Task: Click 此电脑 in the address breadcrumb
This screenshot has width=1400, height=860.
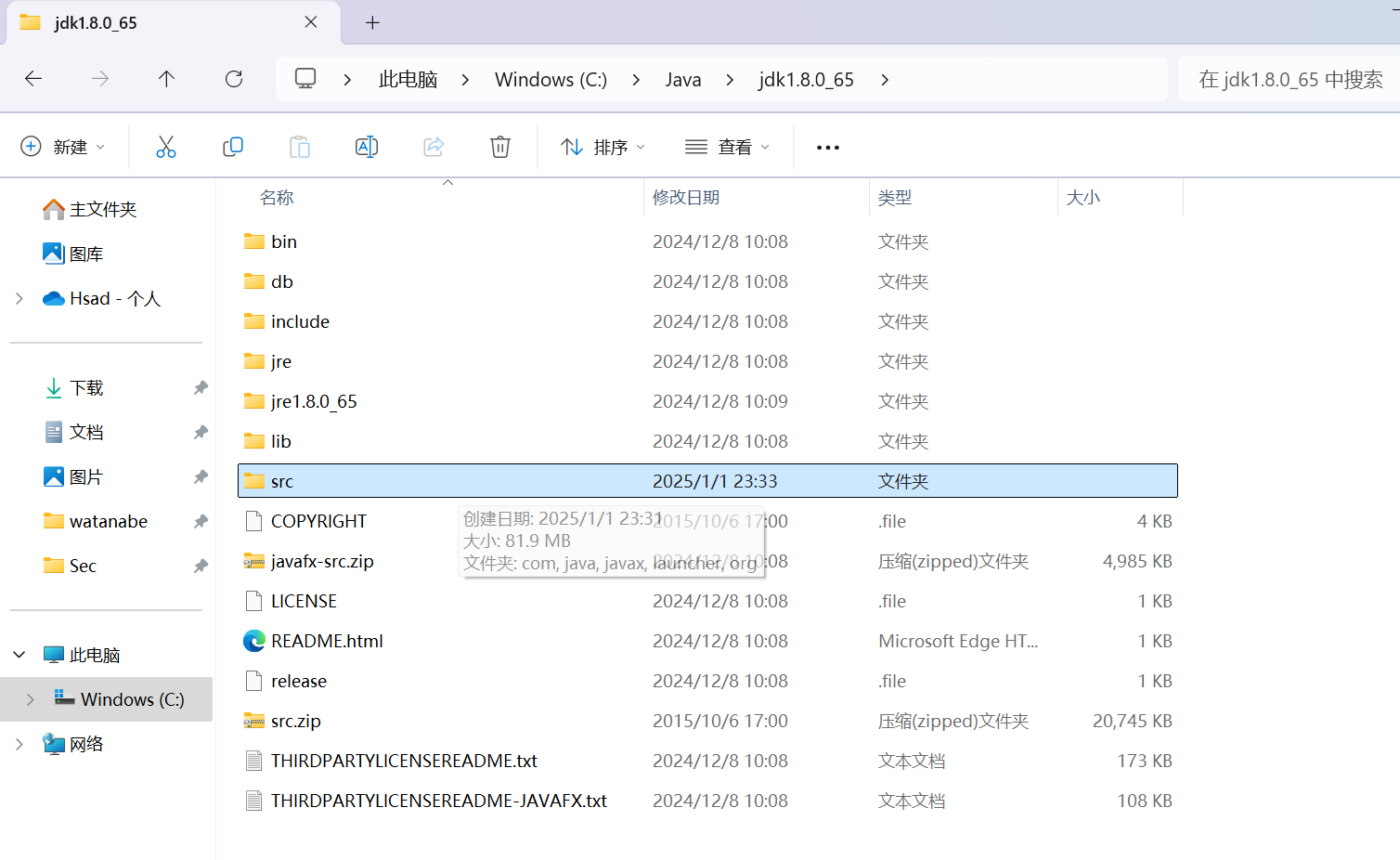Action: [408, 80]
